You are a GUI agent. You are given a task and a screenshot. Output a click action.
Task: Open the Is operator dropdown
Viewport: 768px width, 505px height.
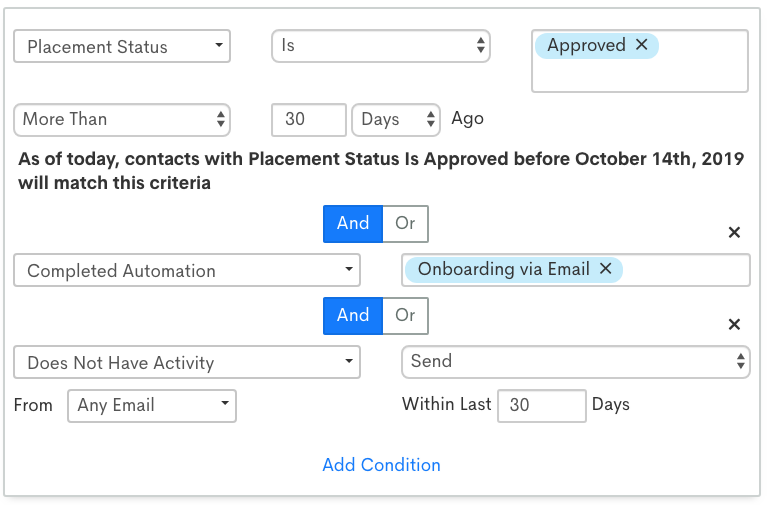[380, 46]
